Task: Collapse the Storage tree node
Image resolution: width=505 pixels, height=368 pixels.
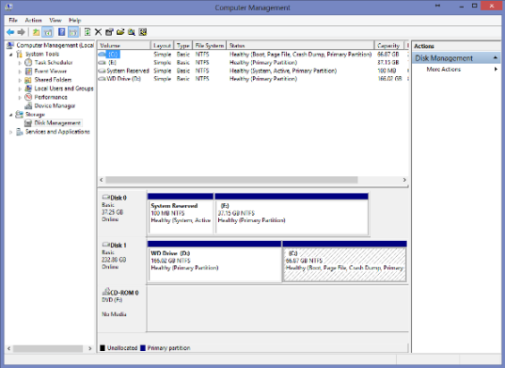Action: click(11, 115)
